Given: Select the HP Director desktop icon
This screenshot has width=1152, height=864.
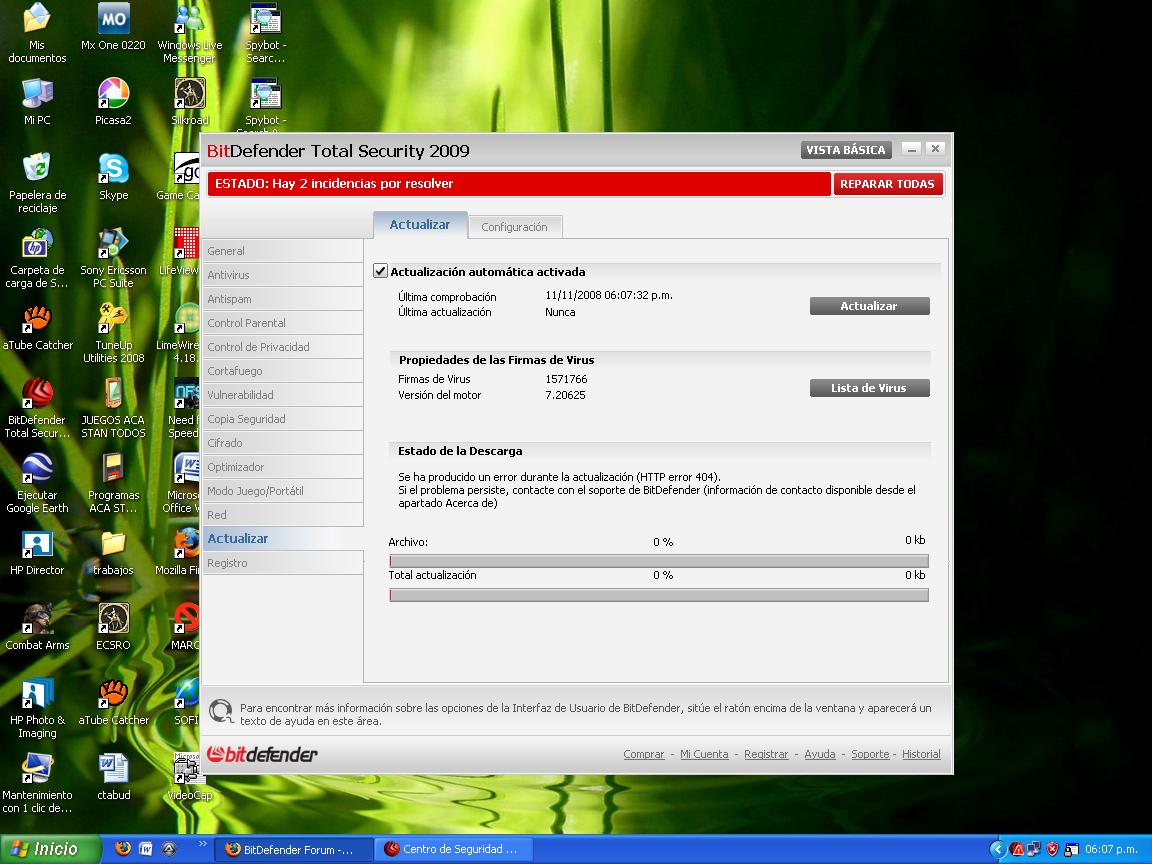Looking at the screenshot, I should coord(37,551).
